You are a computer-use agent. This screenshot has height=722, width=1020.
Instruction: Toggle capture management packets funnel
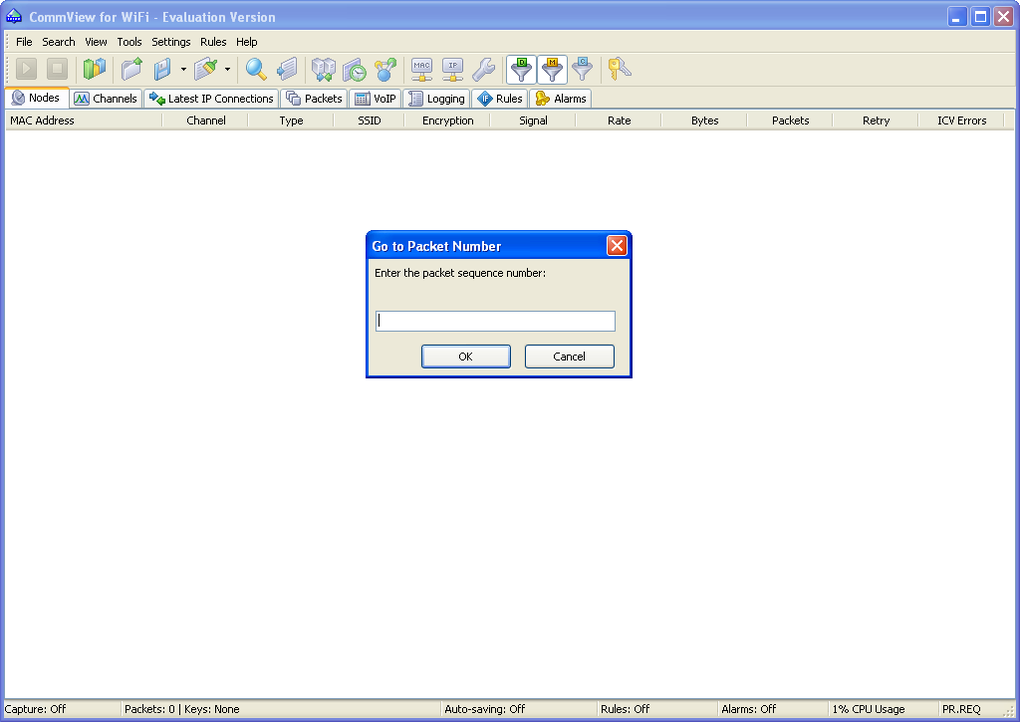[552, 69]
